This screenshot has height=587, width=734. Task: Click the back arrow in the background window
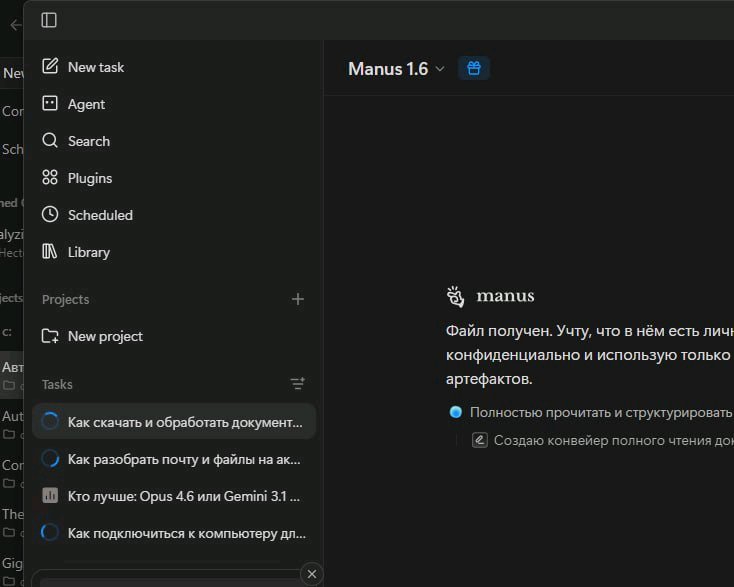click(x=15, y=25)
